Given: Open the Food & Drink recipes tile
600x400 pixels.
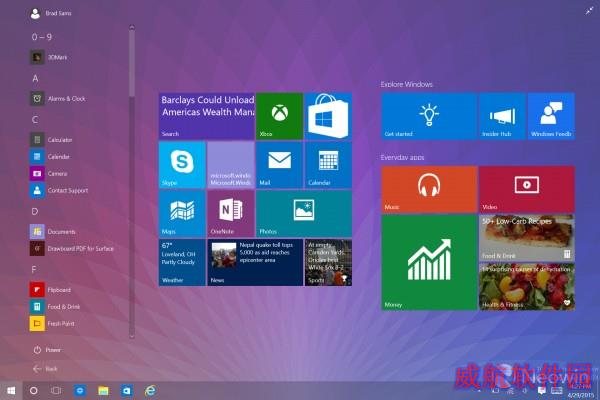Looking at the screenshot, I should [x=527, y=238].
